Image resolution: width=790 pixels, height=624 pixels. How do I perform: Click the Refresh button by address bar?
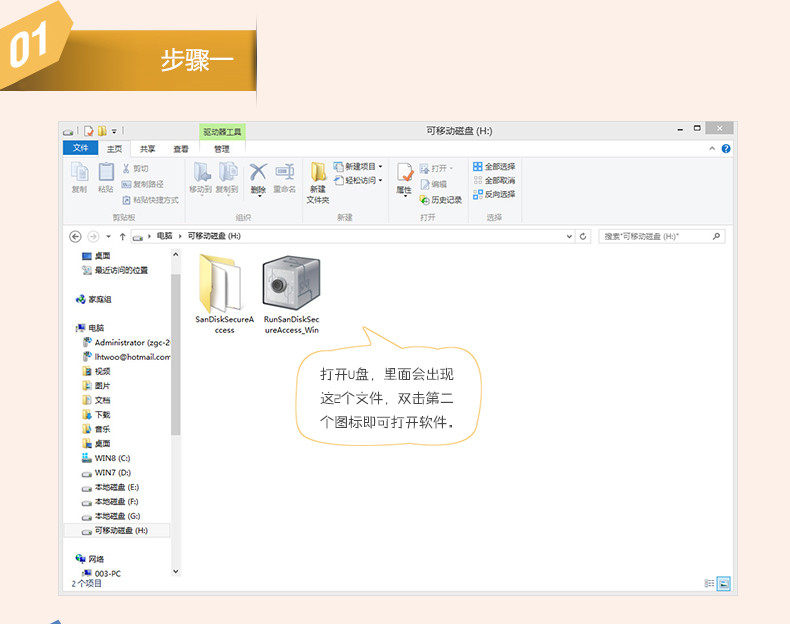(x=583, y=236)
